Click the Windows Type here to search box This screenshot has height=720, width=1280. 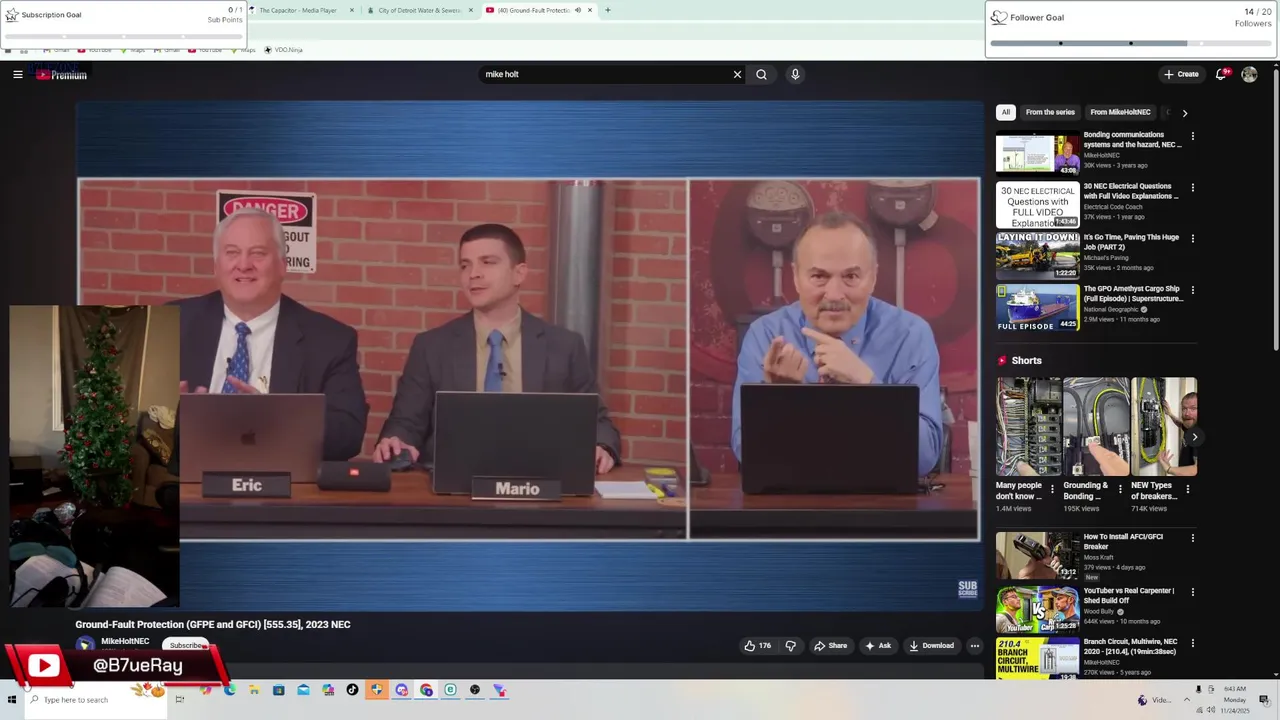[95, 699]
